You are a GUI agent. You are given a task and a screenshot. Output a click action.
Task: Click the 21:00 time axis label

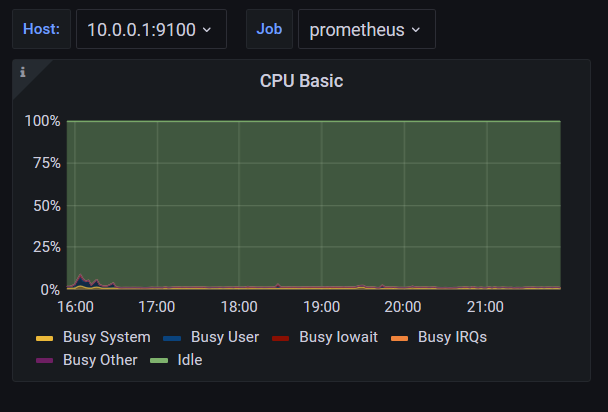pyautogui.click(x=485, y=307)
